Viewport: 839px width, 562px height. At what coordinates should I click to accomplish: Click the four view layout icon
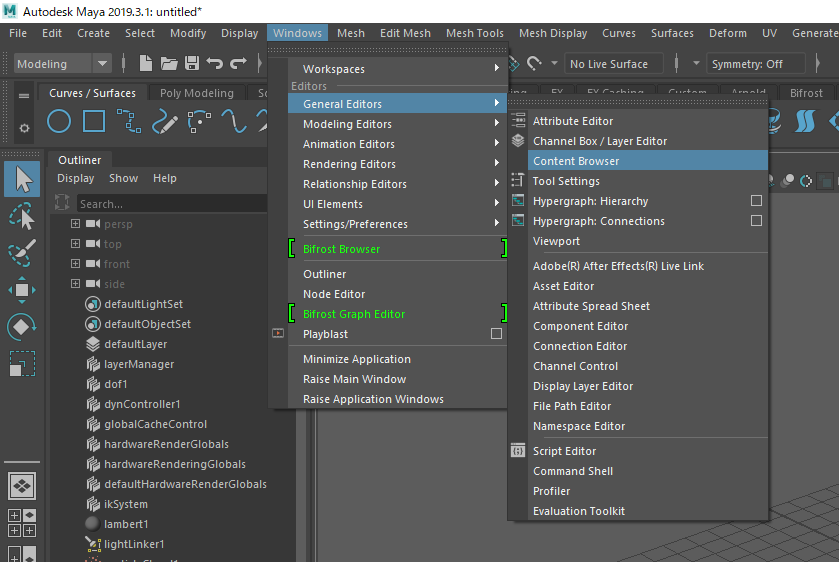[22, 523]
